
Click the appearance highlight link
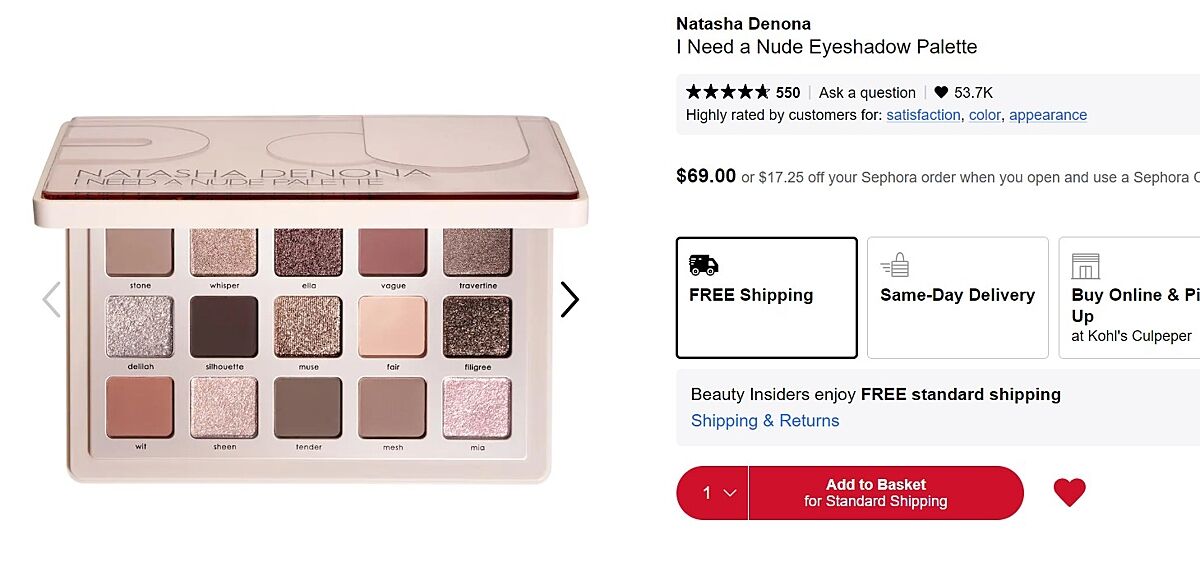click(x=1047, y=115)
